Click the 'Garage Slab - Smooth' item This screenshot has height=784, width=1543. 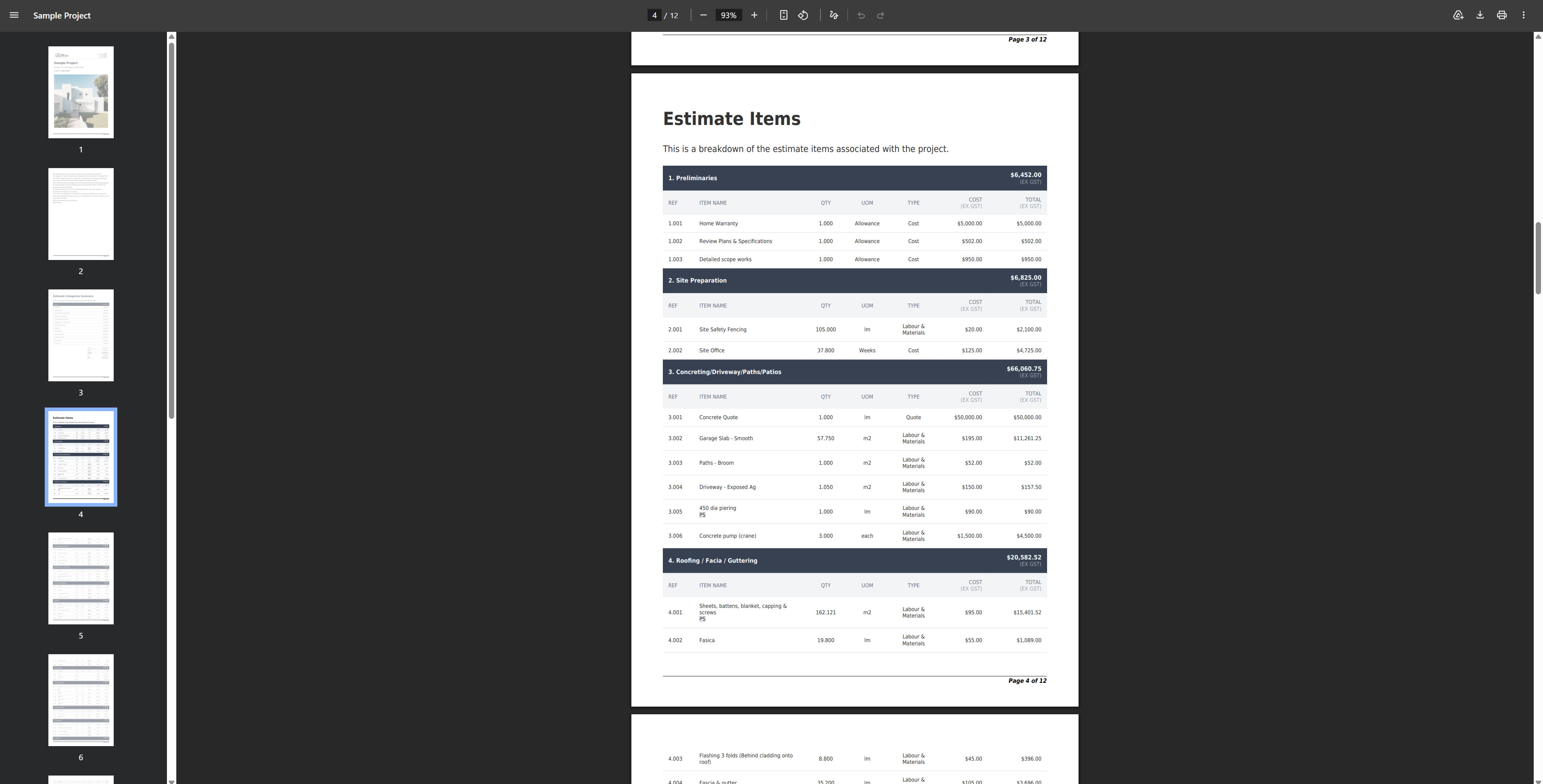[725, 439]
